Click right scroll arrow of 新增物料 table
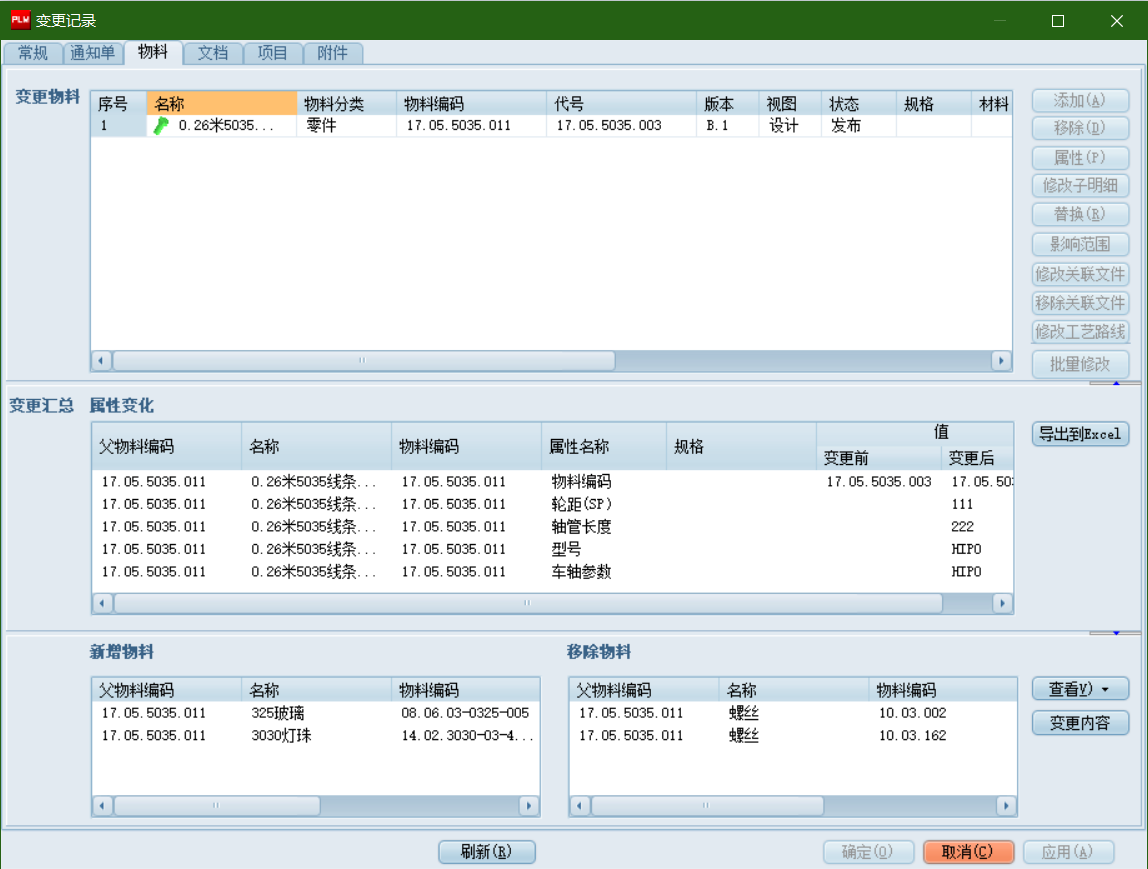The image size is (1148, 869). coord(529,805)
